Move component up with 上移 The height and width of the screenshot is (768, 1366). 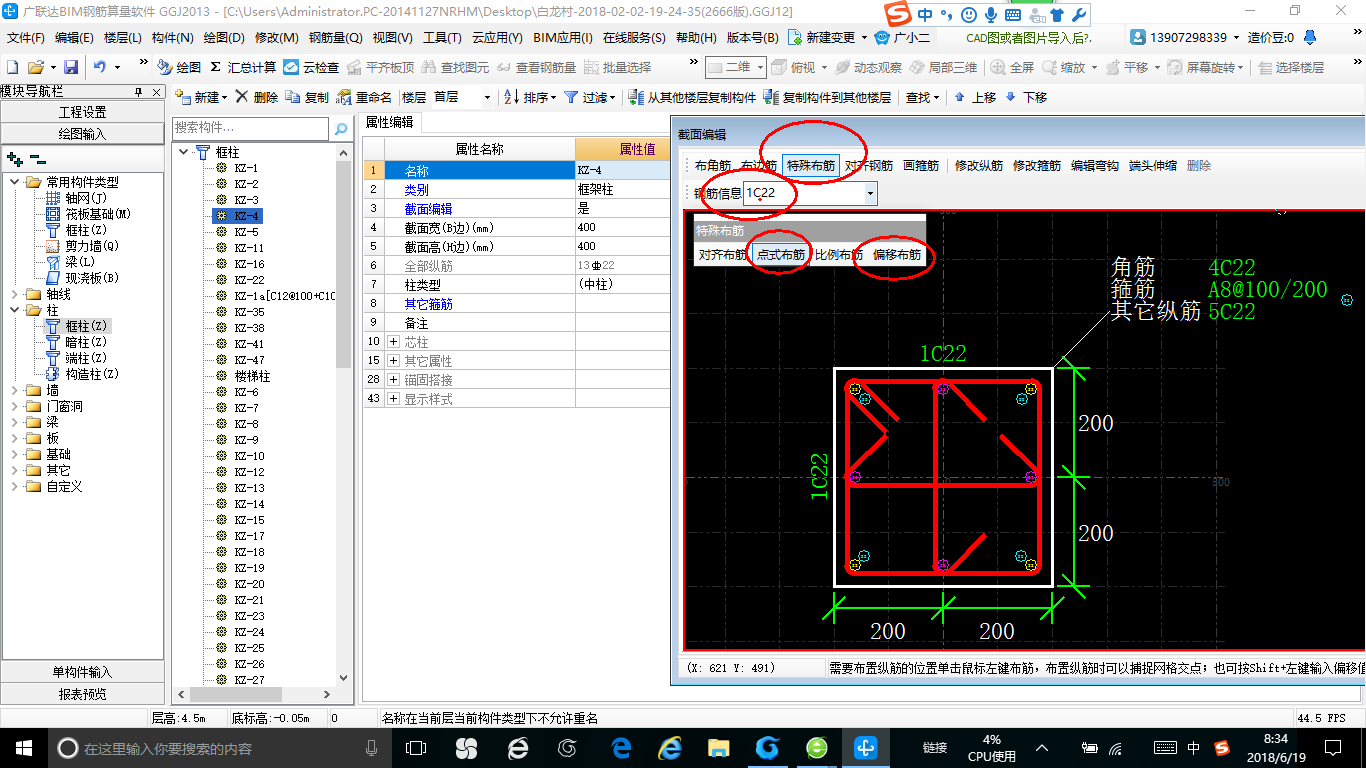click(975, 97)
